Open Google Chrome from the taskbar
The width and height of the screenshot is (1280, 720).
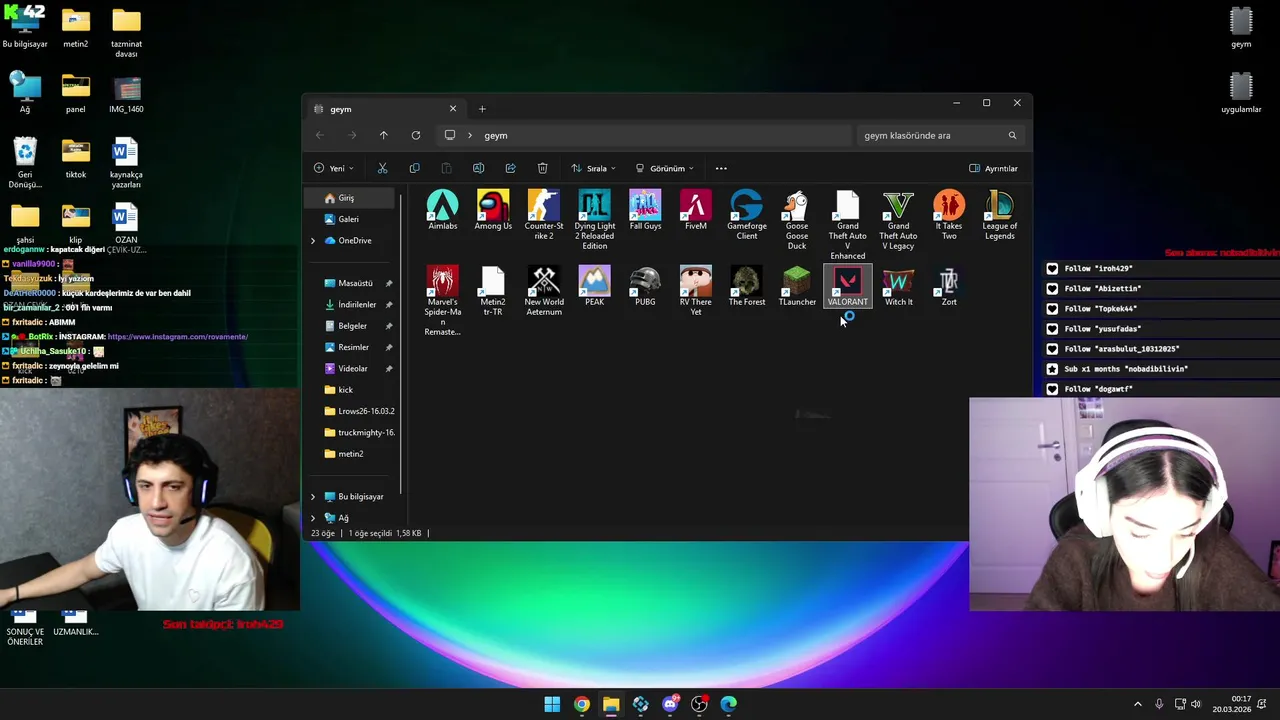coord(581,704)
